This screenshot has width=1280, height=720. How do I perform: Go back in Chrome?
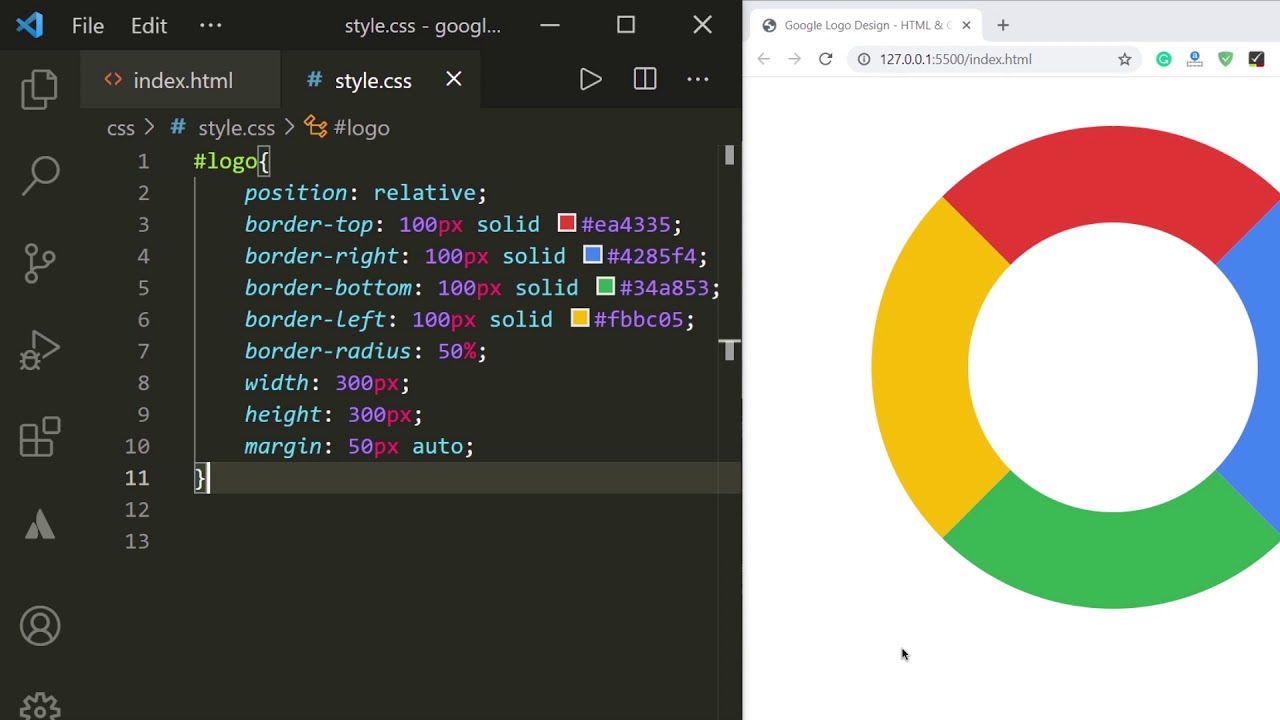(x=764, y=59)
